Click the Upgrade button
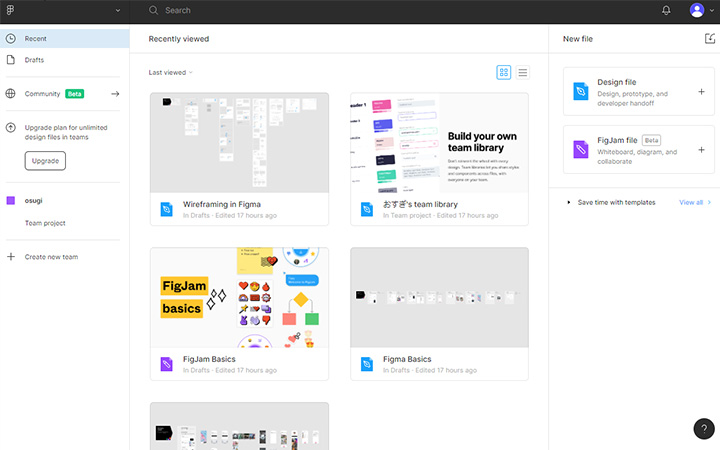The width and height of the screenshot is (720, 450). pyautogui.click(x=45, y=161)
